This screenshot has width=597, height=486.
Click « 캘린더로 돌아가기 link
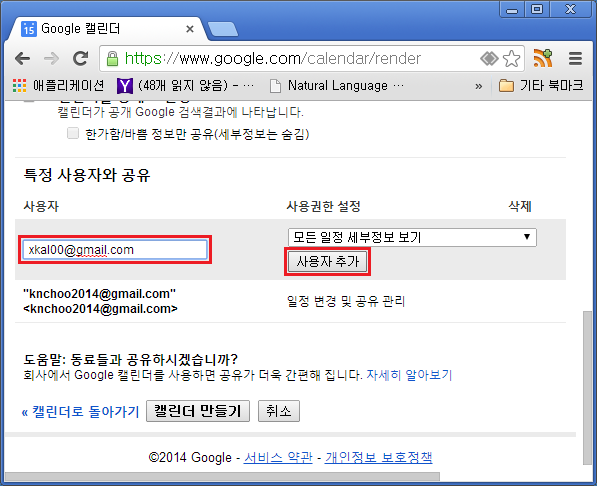point(80,411)
